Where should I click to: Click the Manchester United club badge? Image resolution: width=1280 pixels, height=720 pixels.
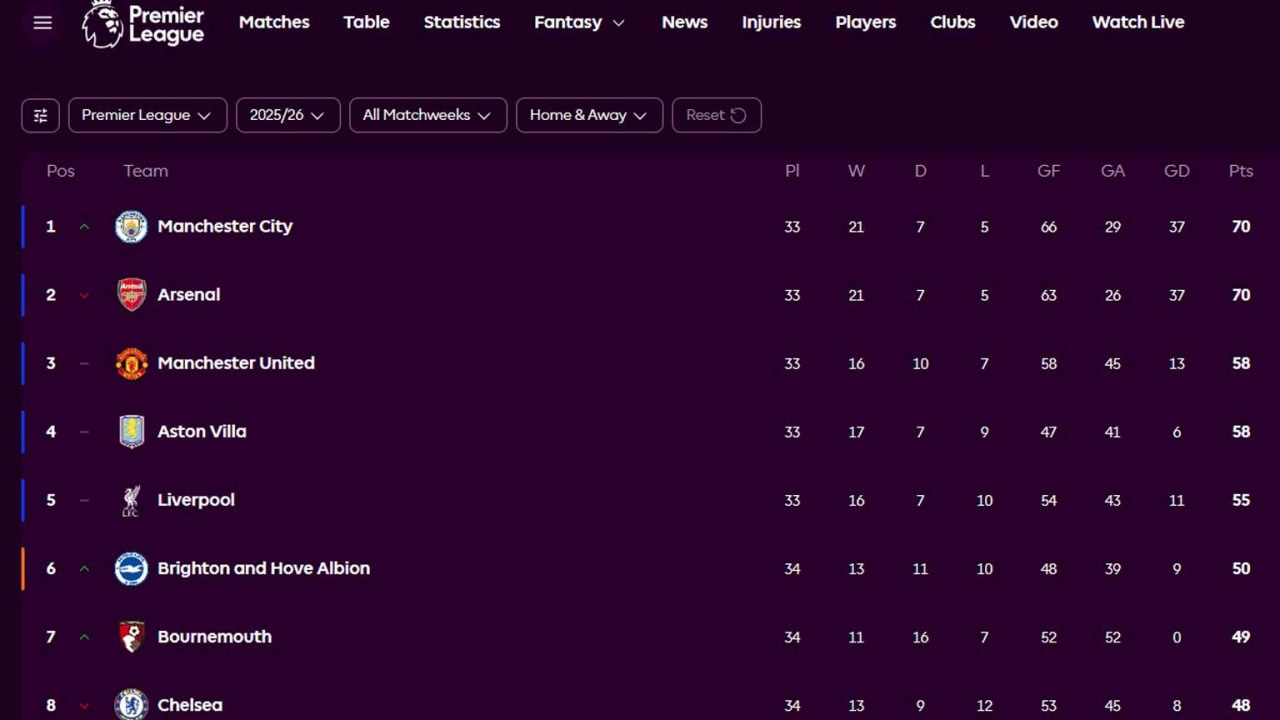click(131, 363)
